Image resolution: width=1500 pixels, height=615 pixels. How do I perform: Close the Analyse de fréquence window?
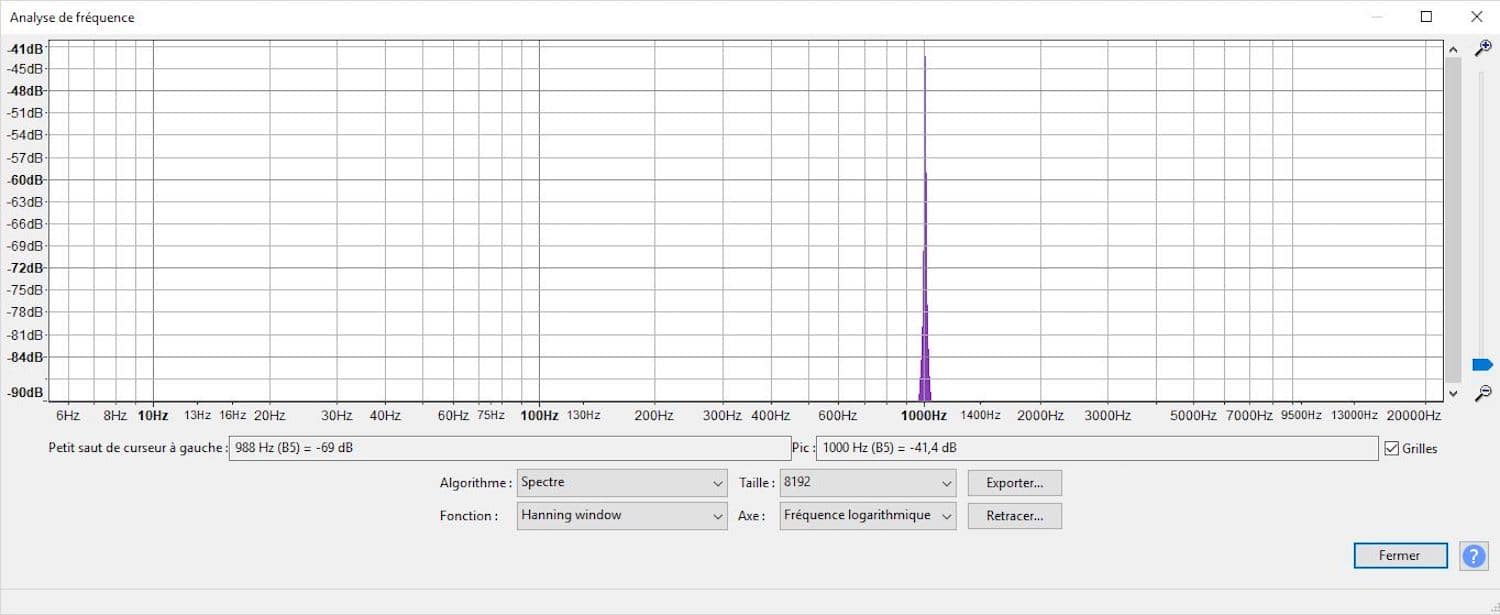click(1476, 17)
